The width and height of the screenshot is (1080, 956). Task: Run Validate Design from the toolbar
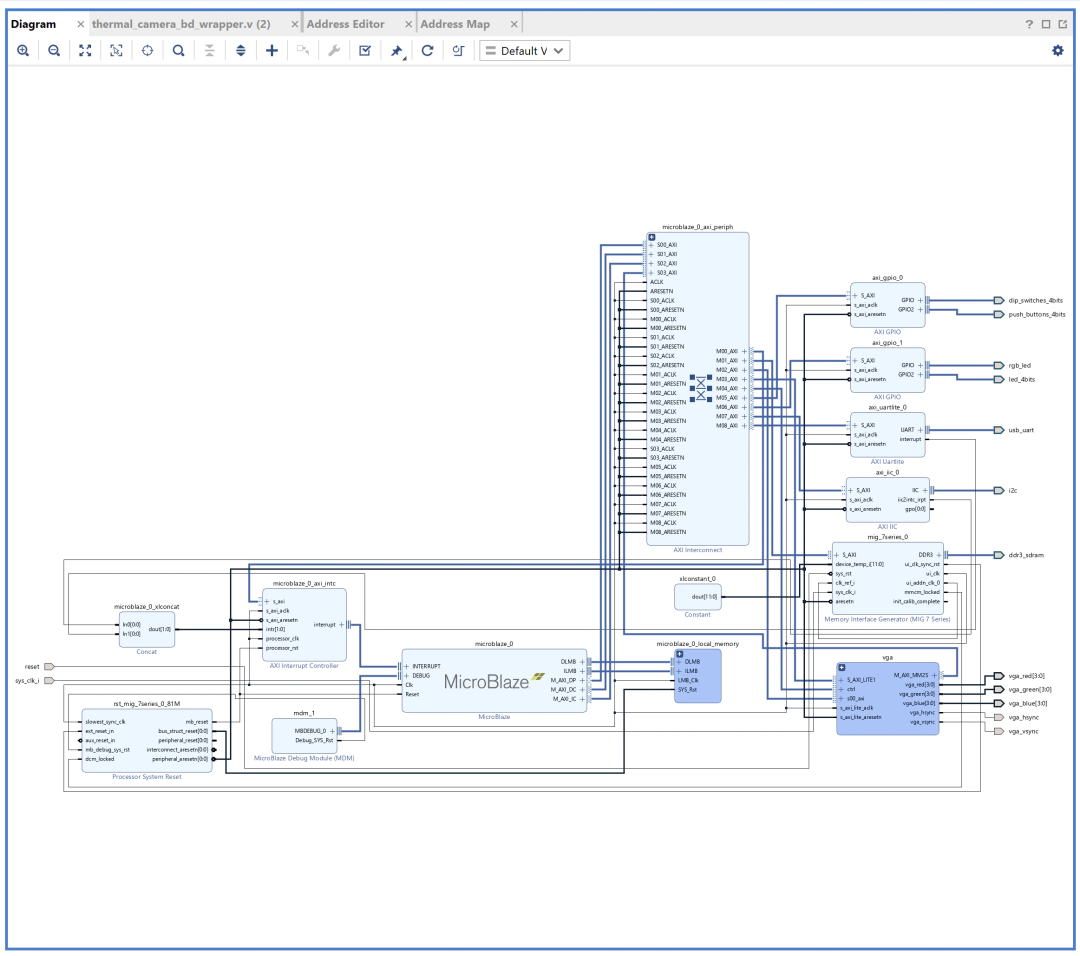[x=364, y=50]
